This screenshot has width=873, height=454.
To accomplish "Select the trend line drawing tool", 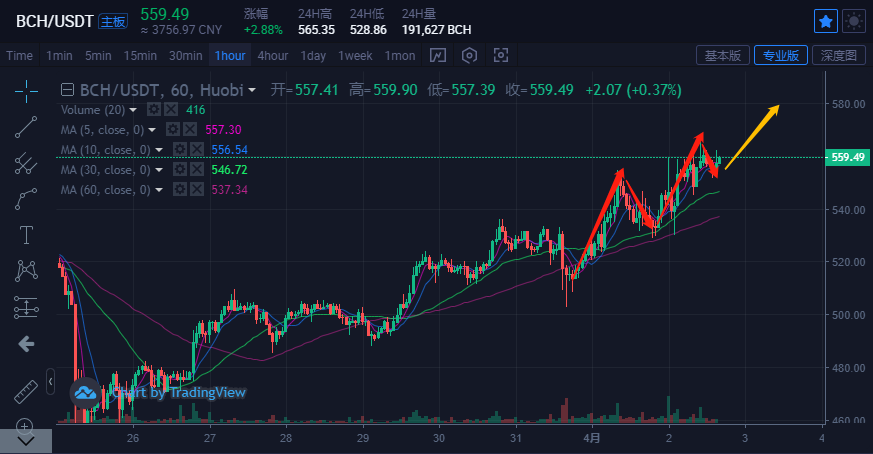I will tap(26, 127).
